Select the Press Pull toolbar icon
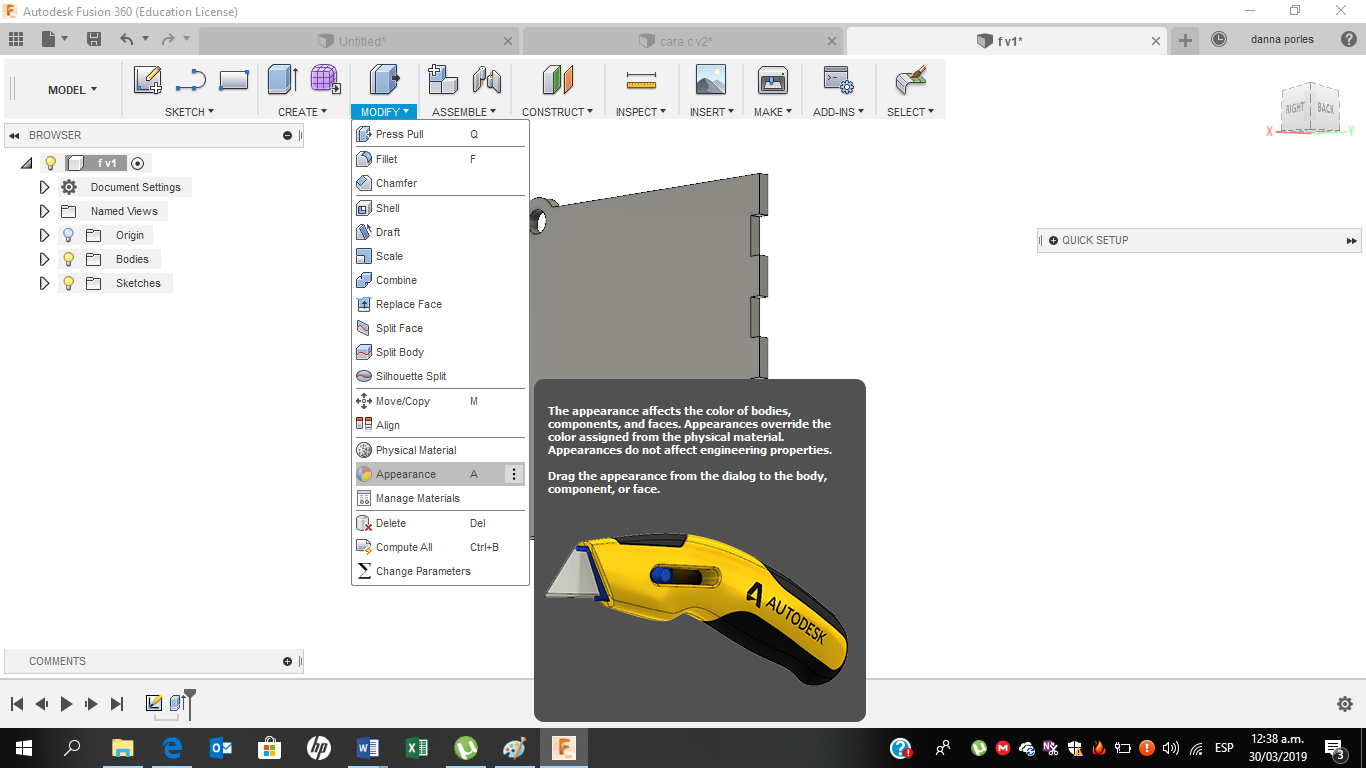 pyautogui.click(x=384, y=80)
